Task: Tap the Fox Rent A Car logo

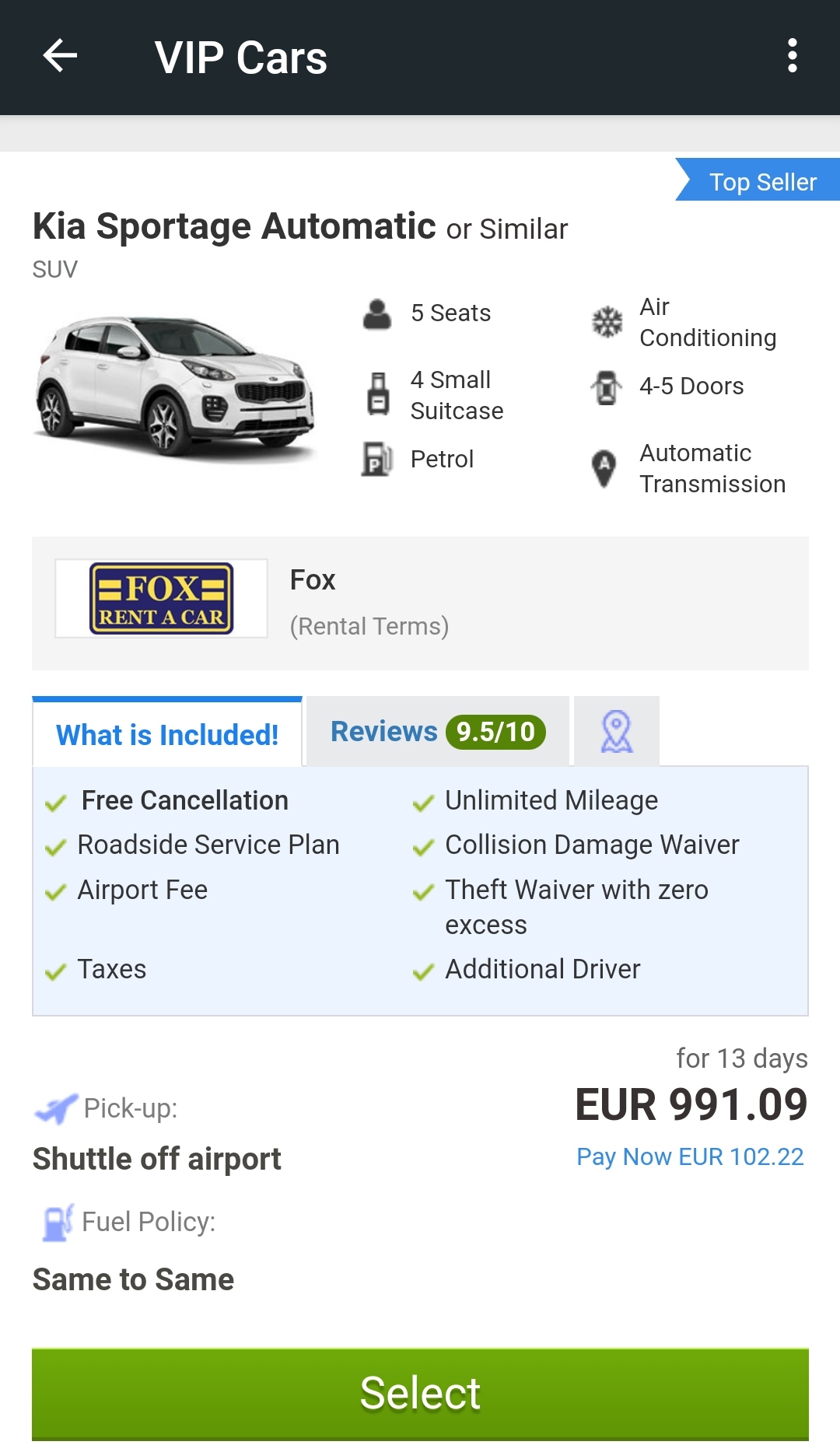Action: coord(162,598)
